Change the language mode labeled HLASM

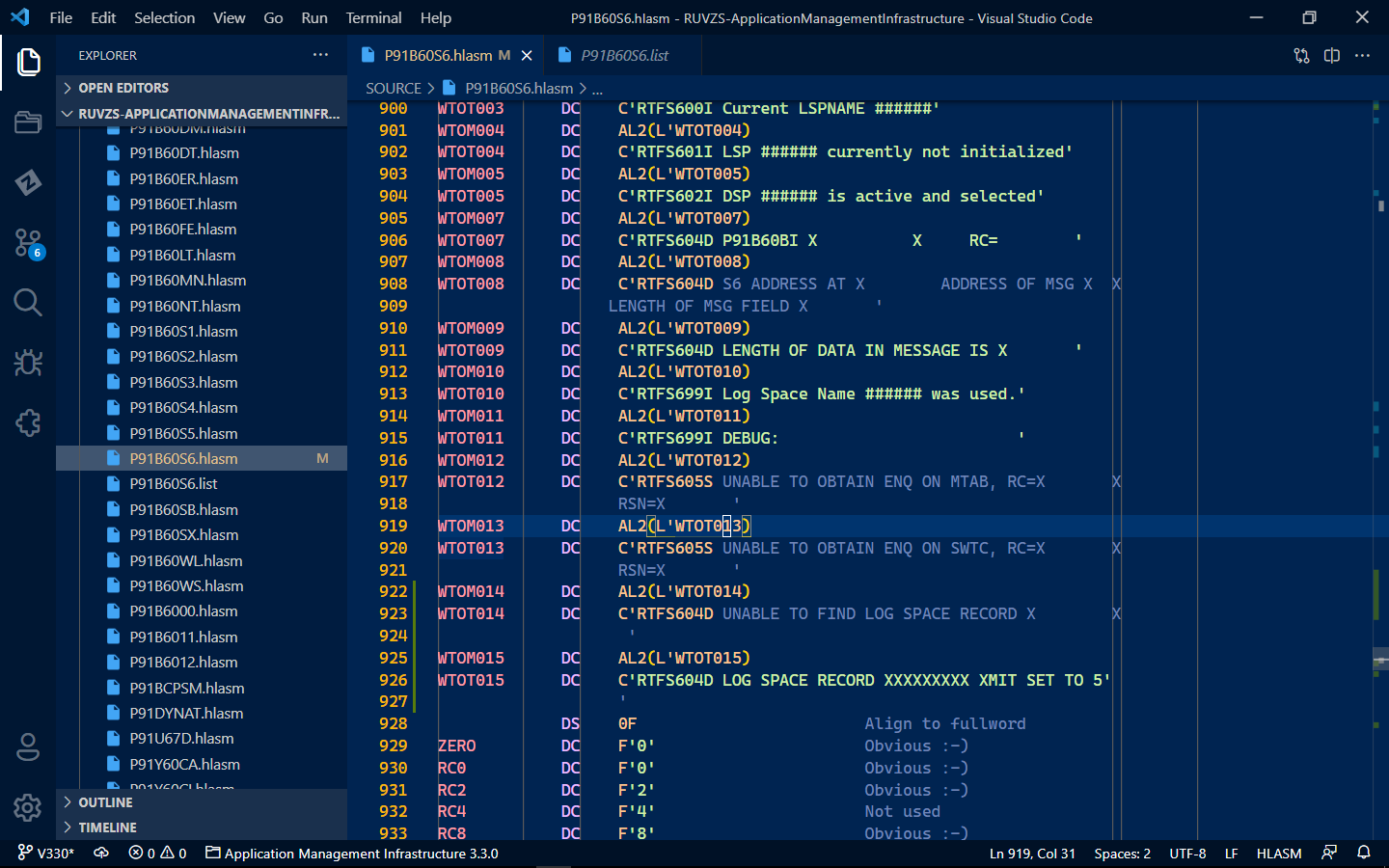click(x=1278, y=854)
